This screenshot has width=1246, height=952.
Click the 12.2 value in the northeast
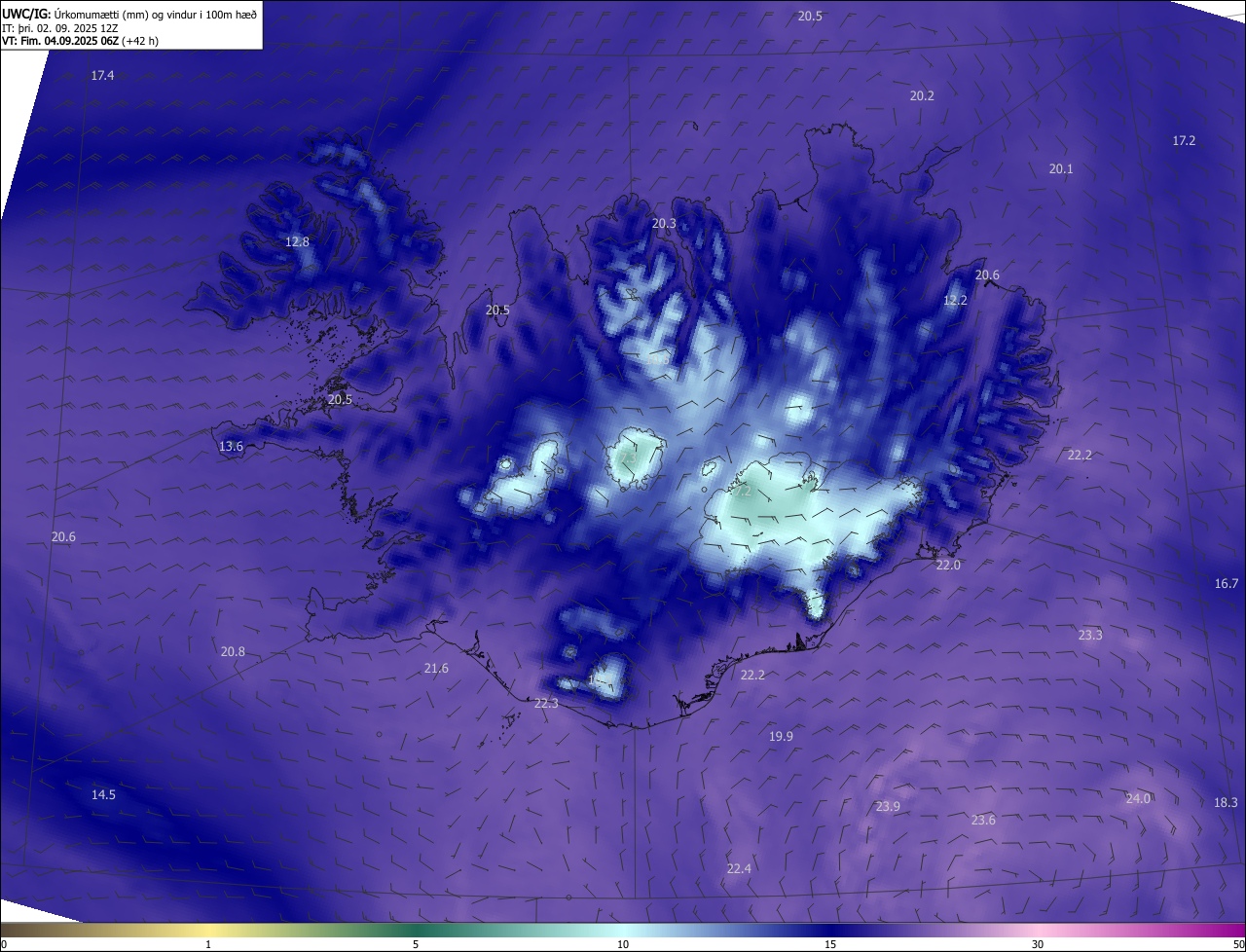[x=955, y=301]
